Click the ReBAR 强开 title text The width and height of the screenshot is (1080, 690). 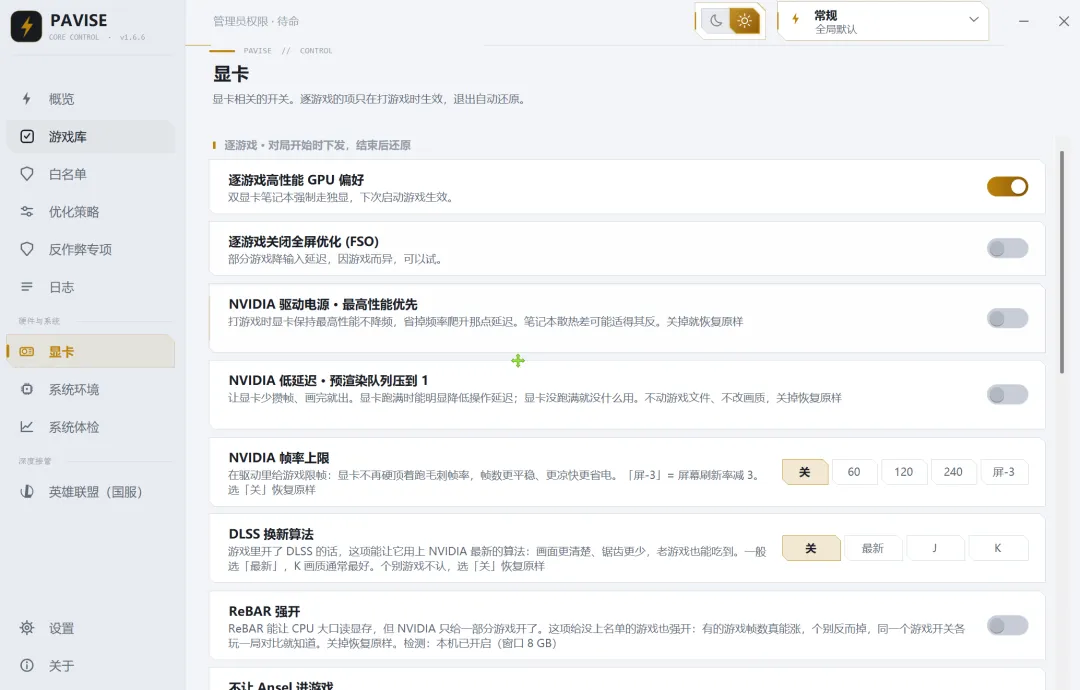(x=264, y=611)
